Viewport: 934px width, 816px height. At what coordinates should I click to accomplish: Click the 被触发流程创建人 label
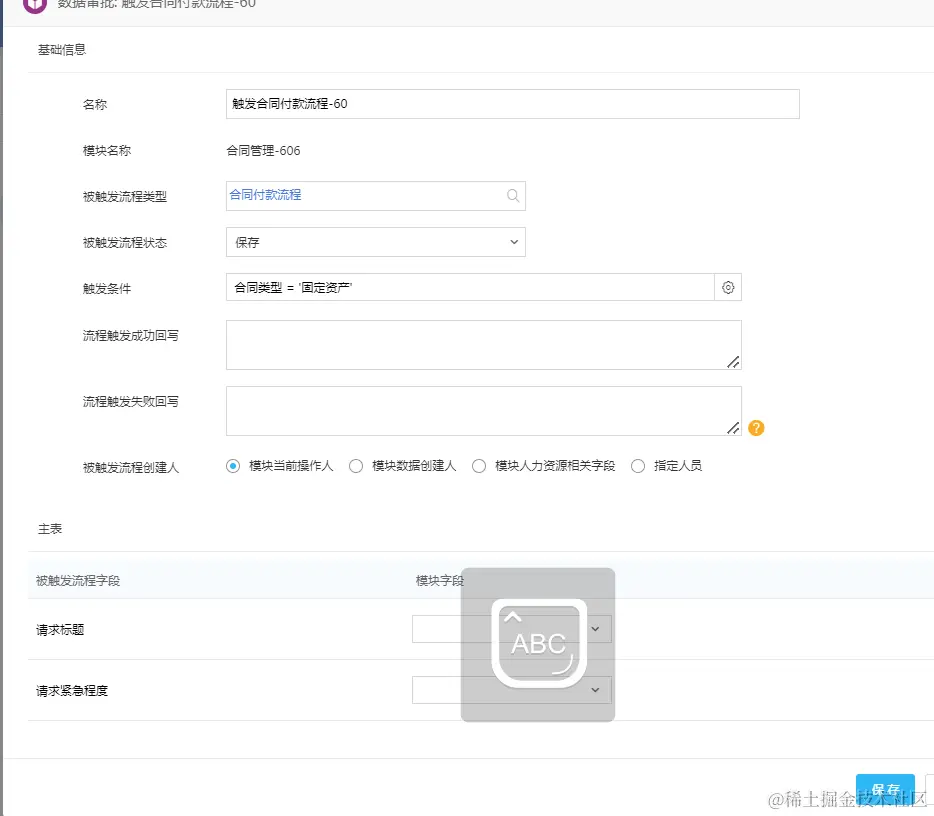pos(131,468)
